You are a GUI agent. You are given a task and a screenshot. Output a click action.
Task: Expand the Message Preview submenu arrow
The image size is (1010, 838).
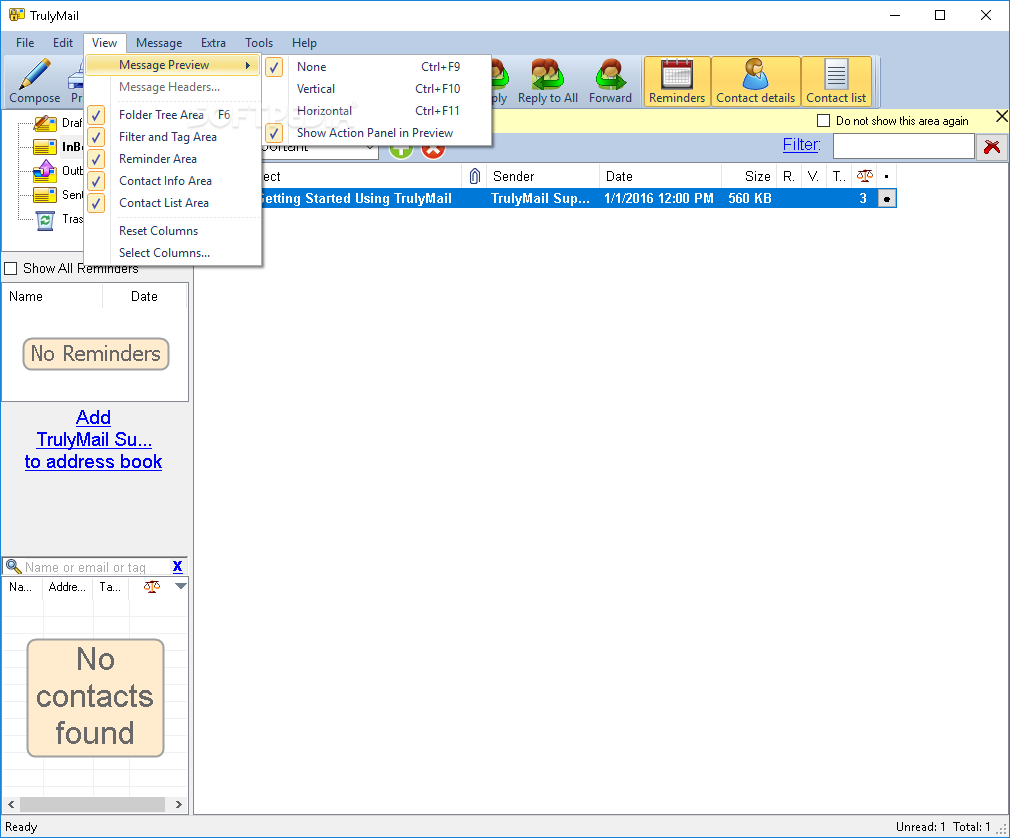[247, 65]
